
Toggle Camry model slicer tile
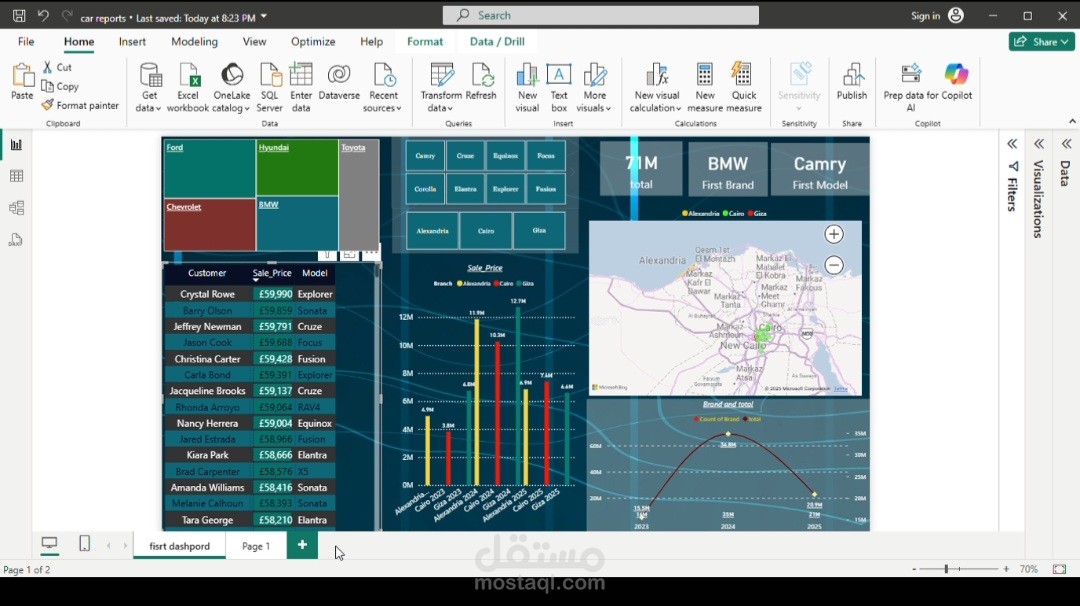coord(425,156)
